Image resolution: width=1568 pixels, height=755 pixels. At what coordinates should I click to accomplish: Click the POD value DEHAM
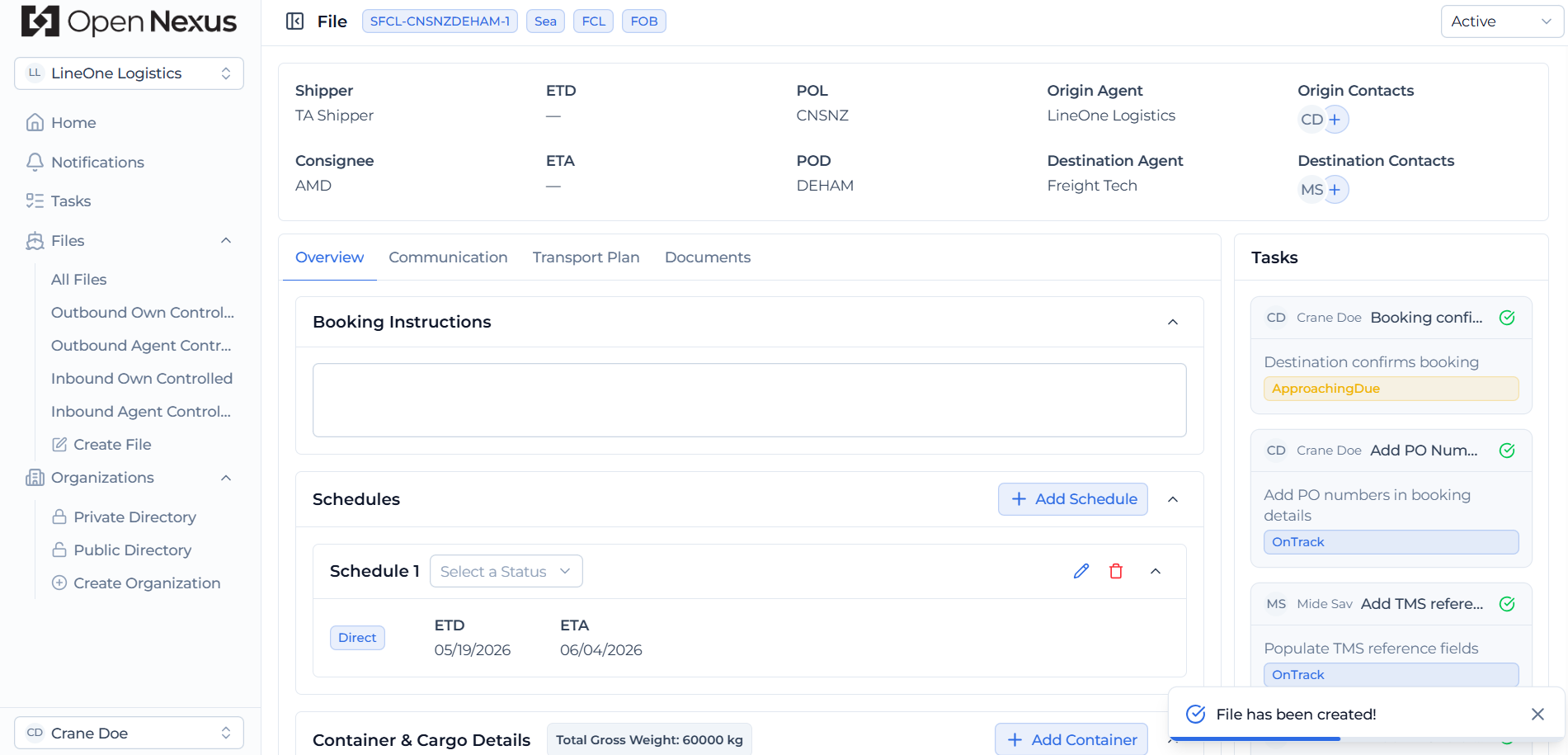(825, 186)
